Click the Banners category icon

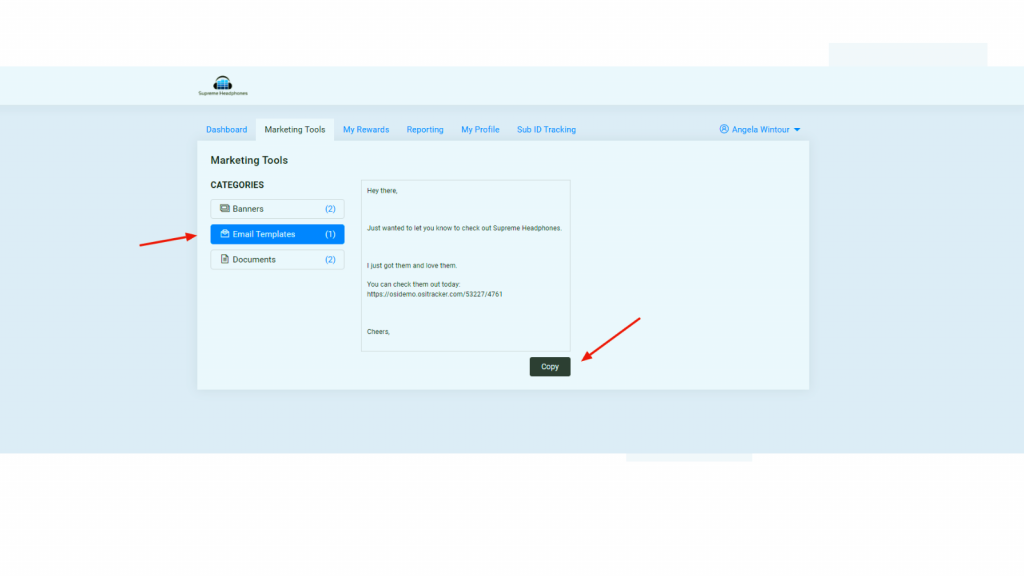[225, 208]
